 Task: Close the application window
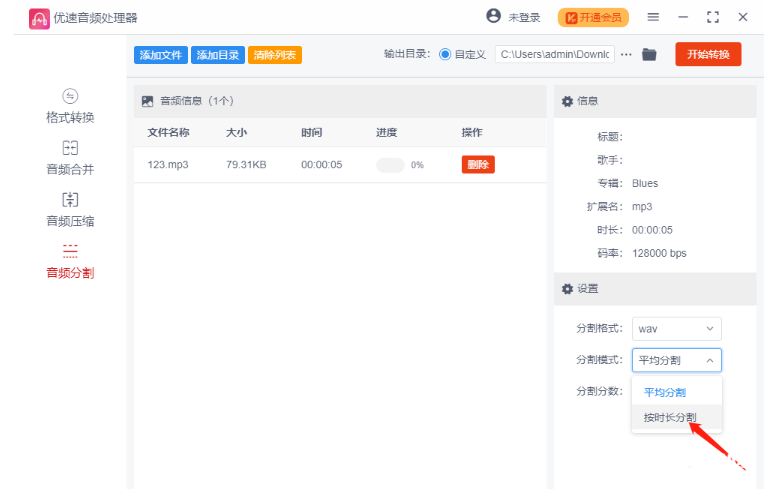click(743, 17)
